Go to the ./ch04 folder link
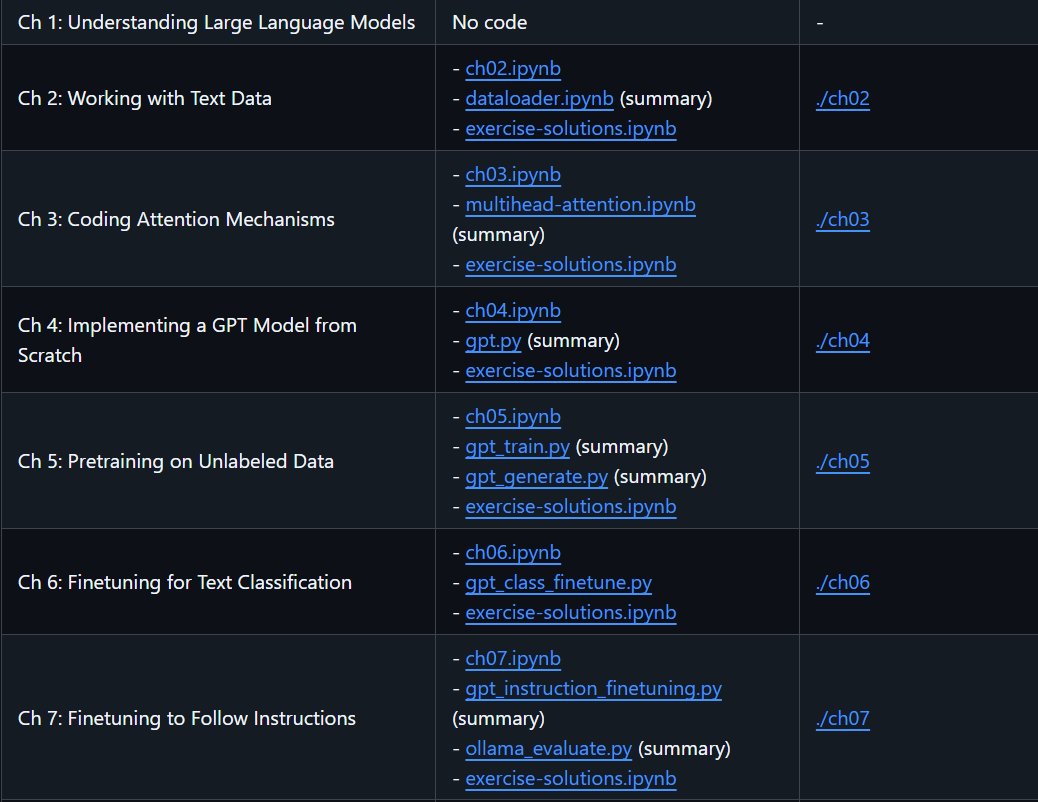Screen dimensions: 1038x802 click(x=843, y=340)
